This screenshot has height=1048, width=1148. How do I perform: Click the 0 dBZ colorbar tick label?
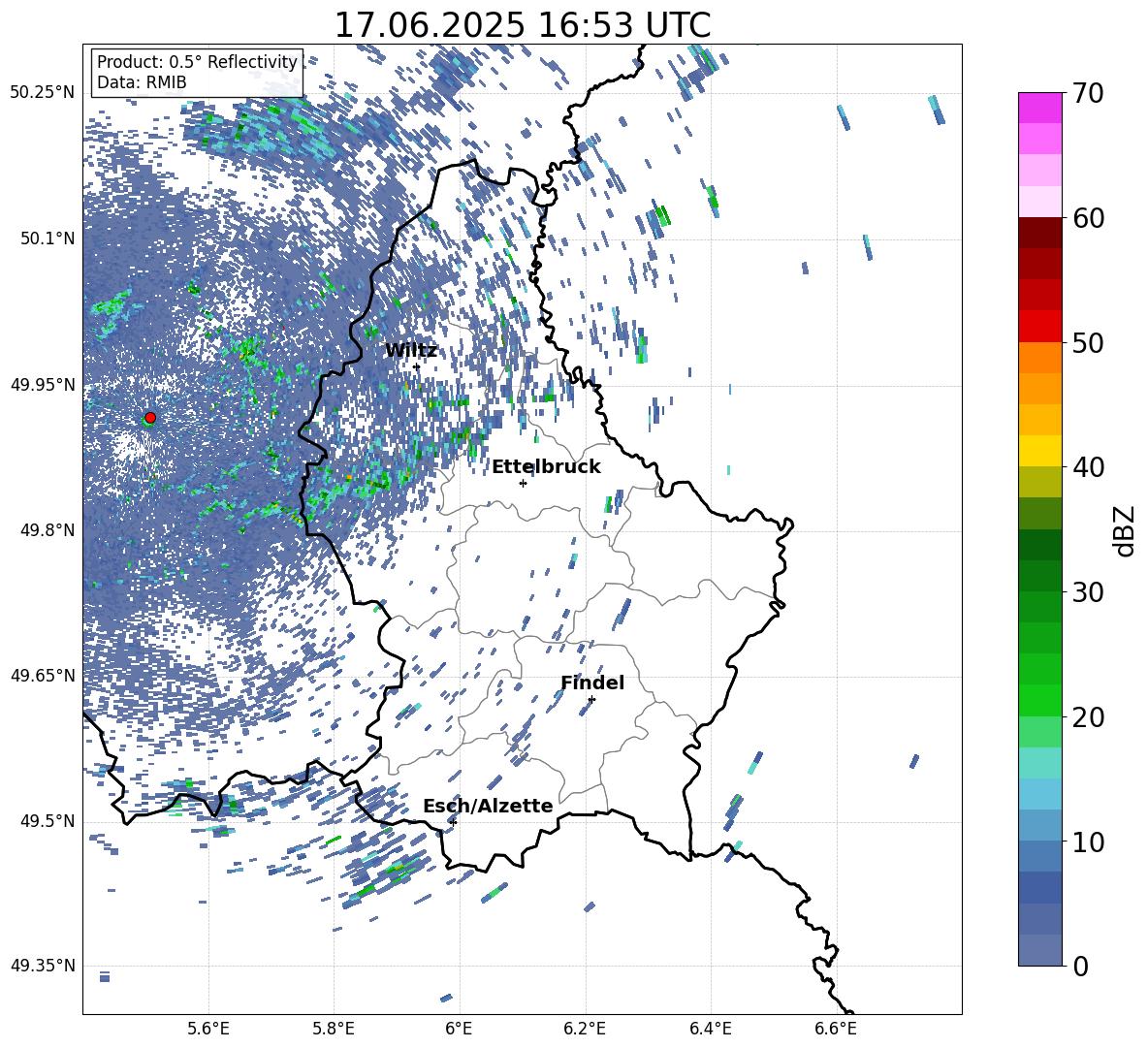click(1081, 966)
